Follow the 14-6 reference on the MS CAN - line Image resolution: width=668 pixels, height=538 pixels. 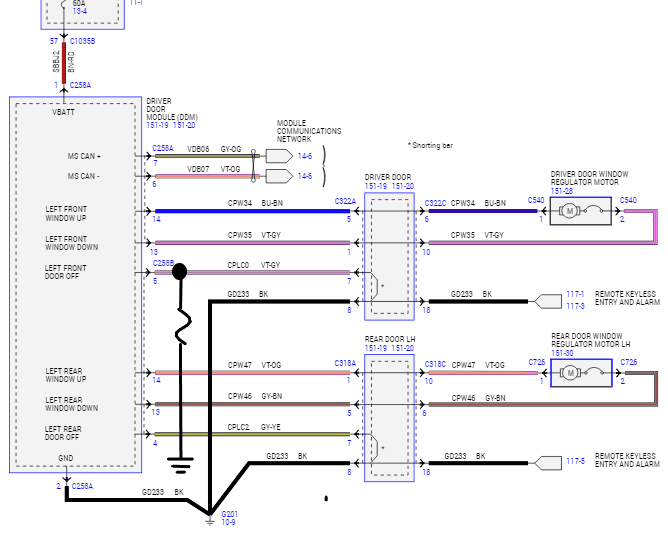pos(305,176)
